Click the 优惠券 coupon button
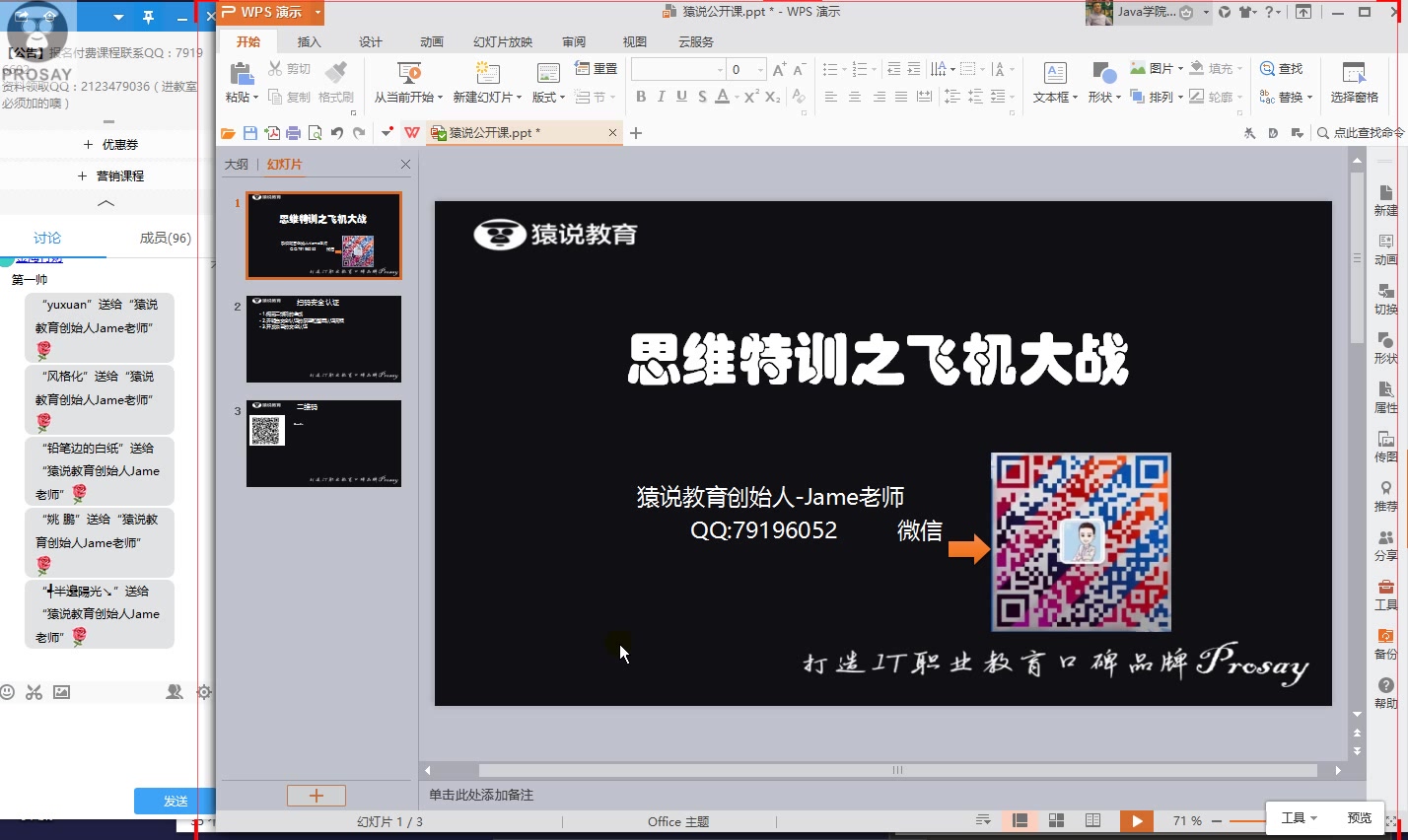 pyautogui.click(x=111, y=144)
